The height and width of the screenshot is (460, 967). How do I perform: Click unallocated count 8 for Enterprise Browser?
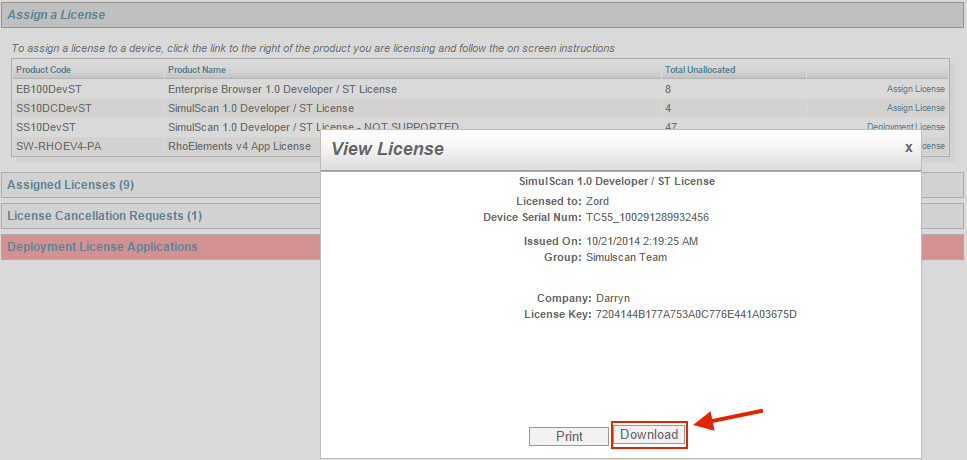pyautogui.click(x=668, y=89)
